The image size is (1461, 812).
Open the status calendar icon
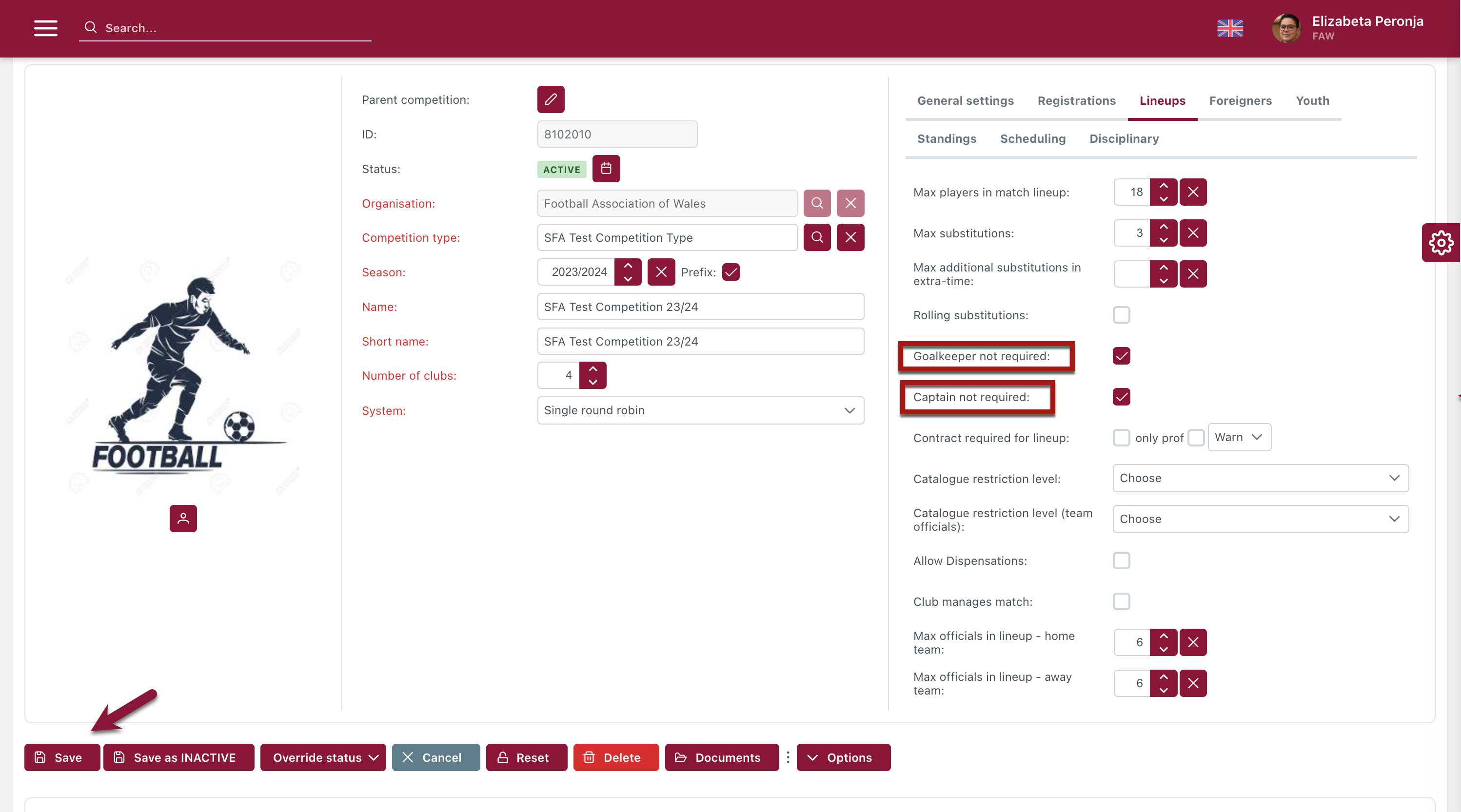606,169
